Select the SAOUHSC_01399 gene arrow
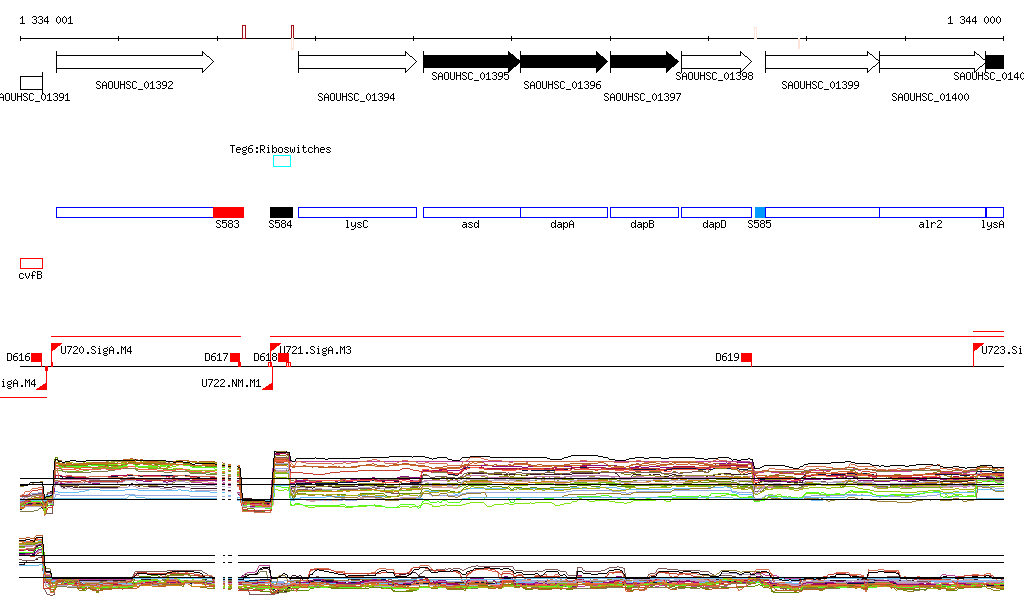 point(822,62)
